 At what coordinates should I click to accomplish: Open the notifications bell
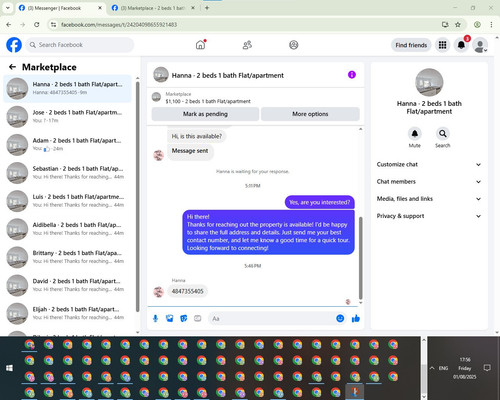(461, 45)
